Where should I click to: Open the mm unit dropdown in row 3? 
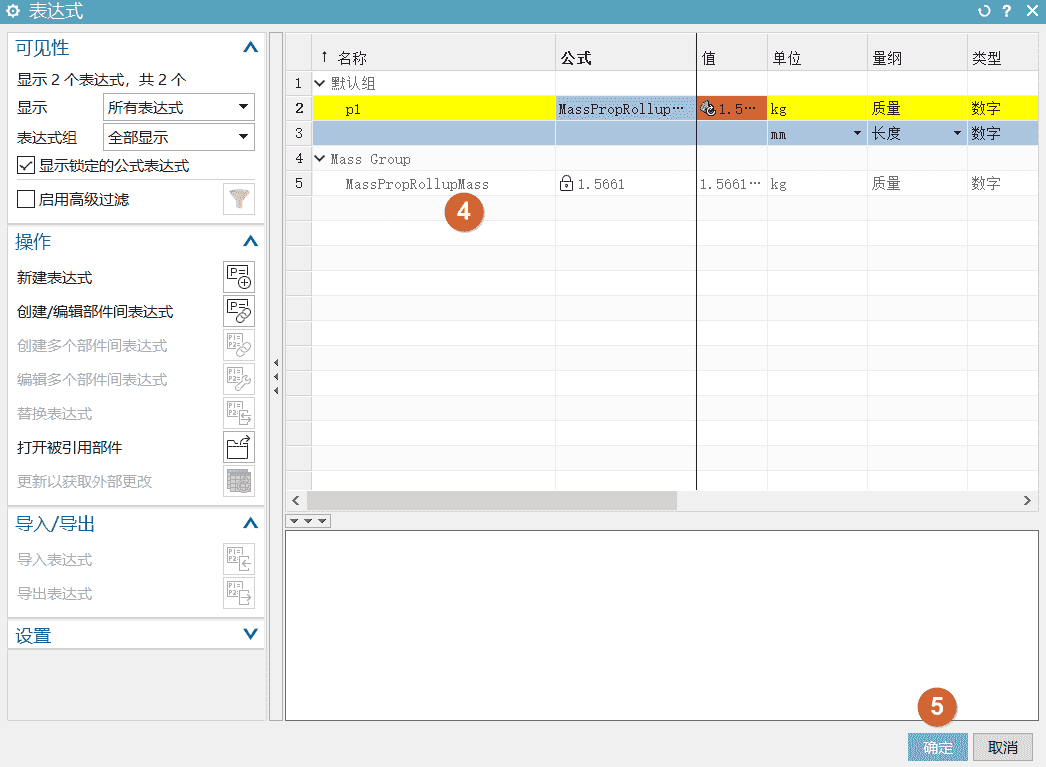click(x=857, y=133)
